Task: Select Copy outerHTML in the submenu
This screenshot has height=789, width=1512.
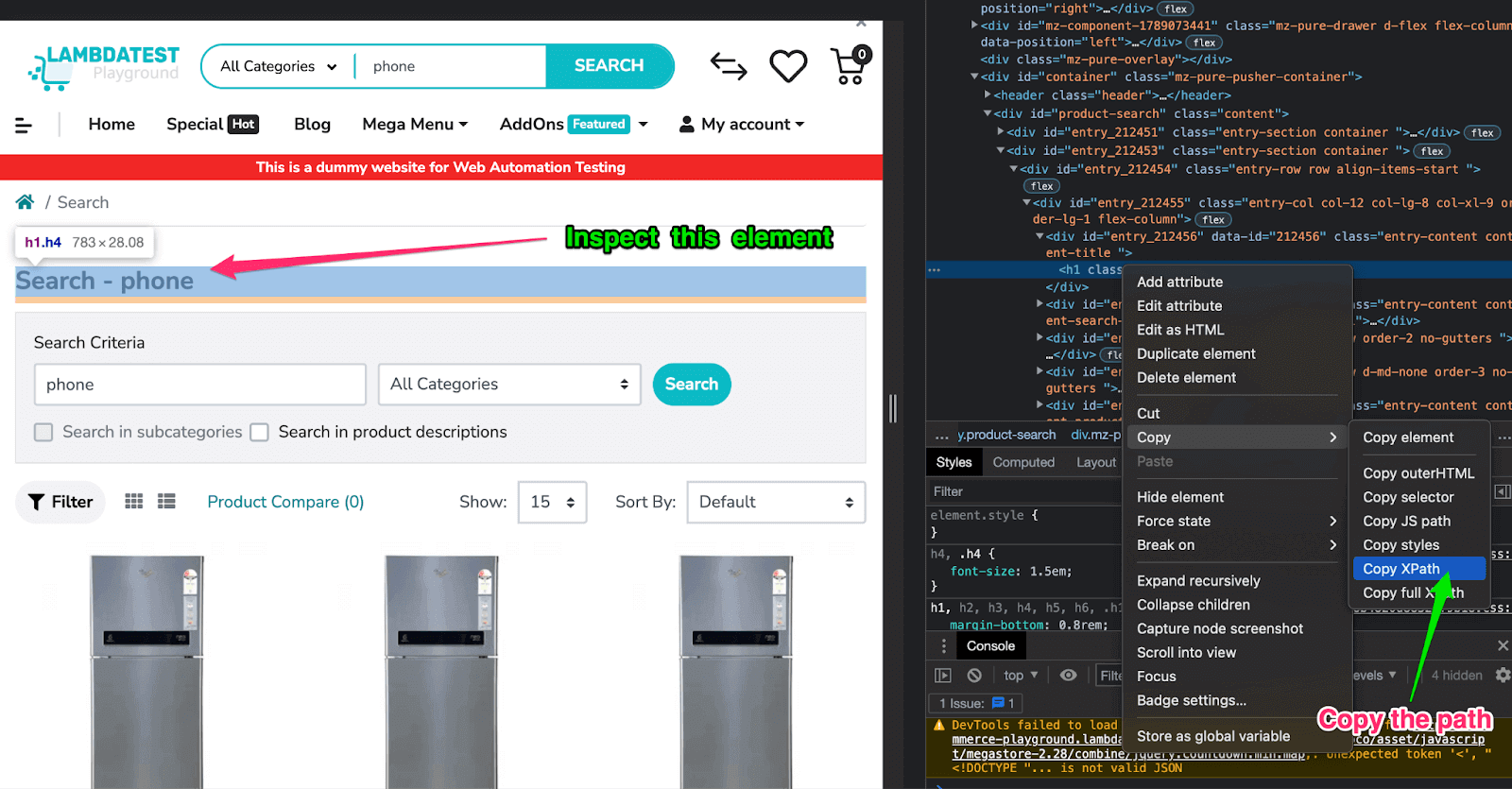Action: coord(1418,473)
